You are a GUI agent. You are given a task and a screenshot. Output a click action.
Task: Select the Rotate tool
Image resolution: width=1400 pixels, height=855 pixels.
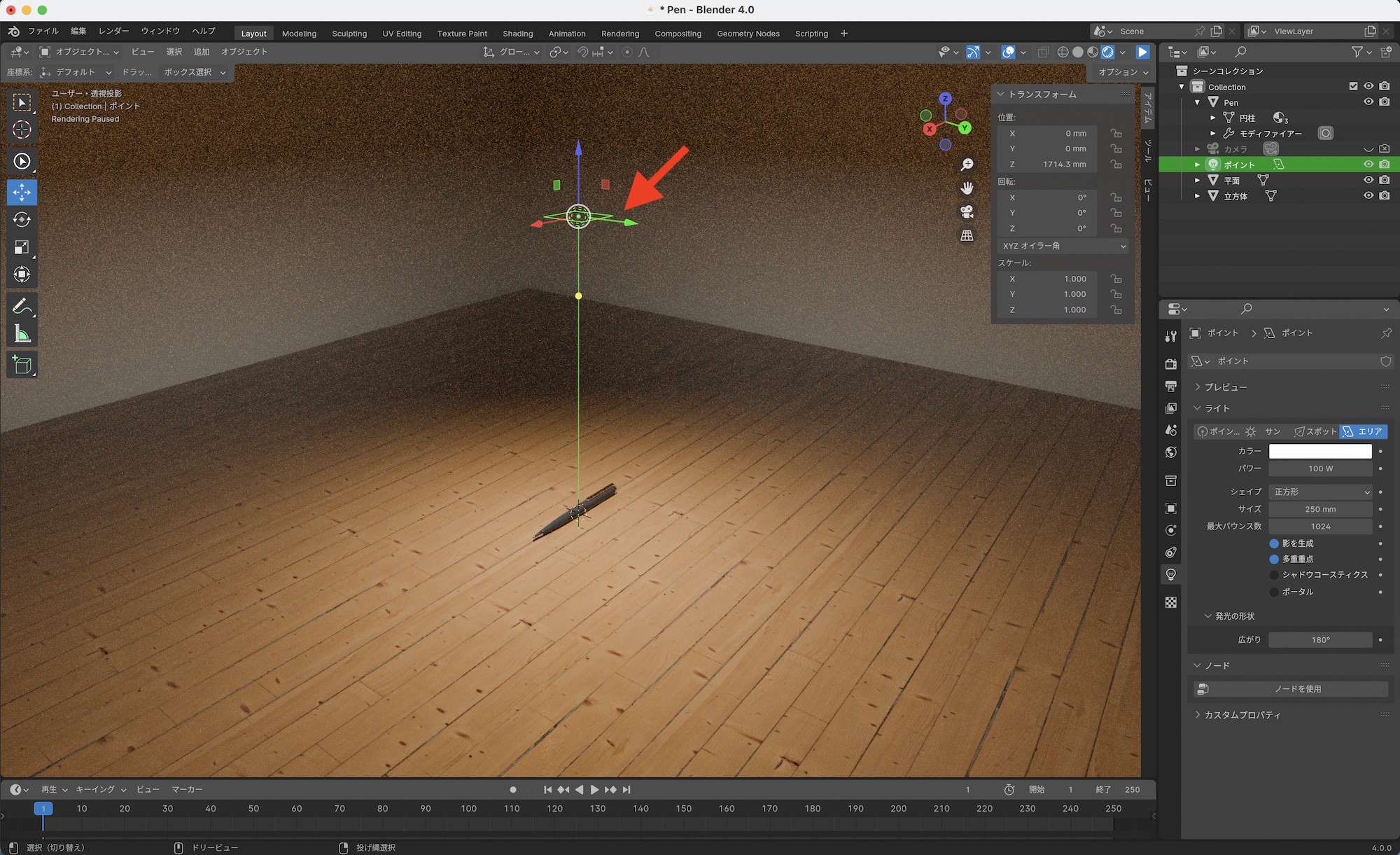pos(22,220)
